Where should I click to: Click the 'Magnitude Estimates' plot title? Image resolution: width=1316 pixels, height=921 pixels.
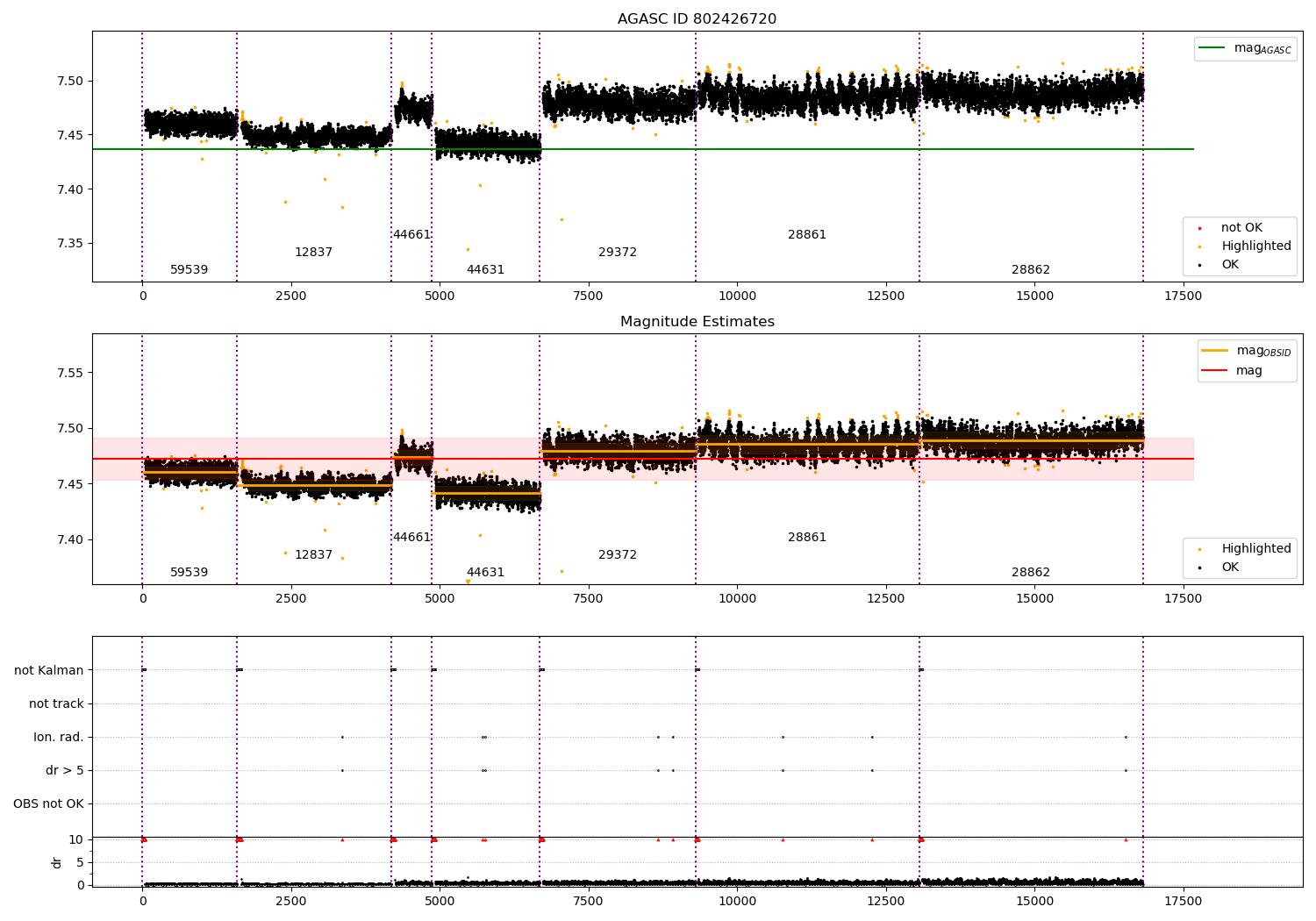tap(697, 322)
